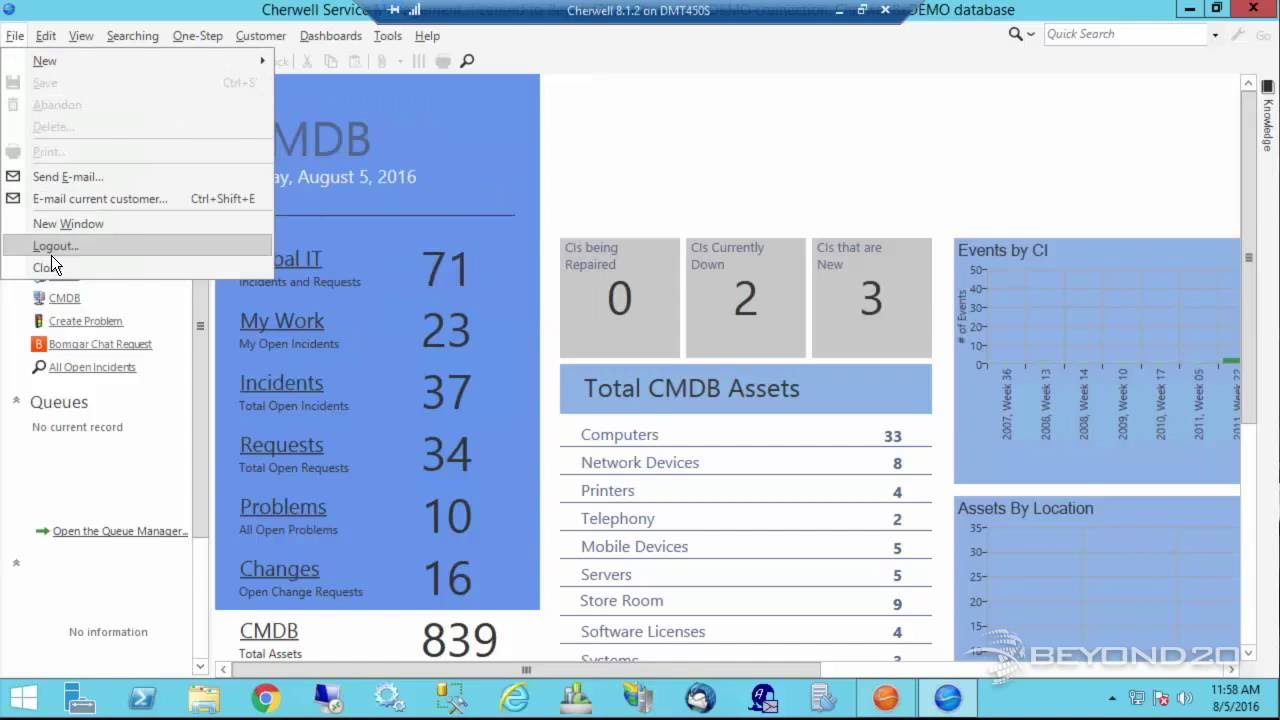Open Internet Explorer from the taskbar
The width and height of the screenshot is (1280, 720).
[x=514, y=698]
